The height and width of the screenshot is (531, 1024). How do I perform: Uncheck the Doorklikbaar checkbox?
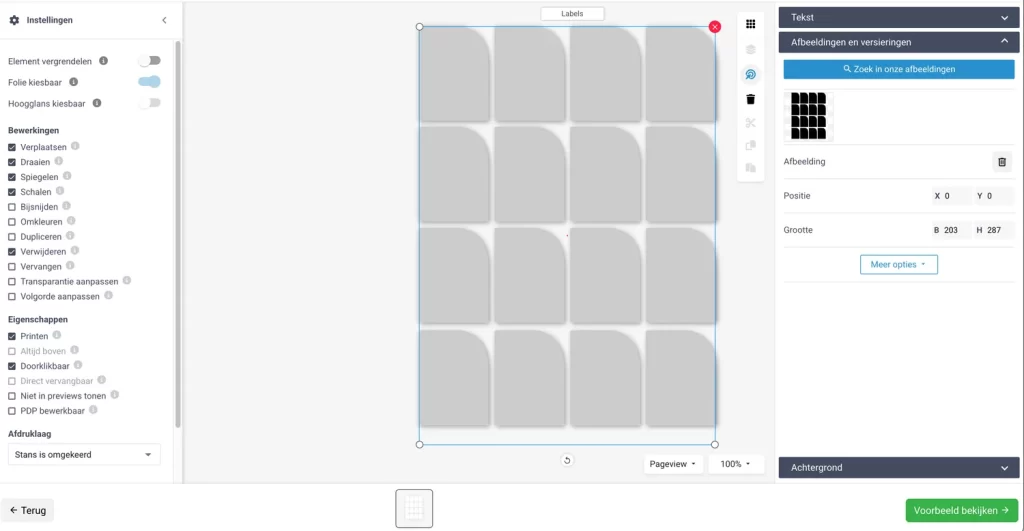pyautogui.click(x=12, y=366)
